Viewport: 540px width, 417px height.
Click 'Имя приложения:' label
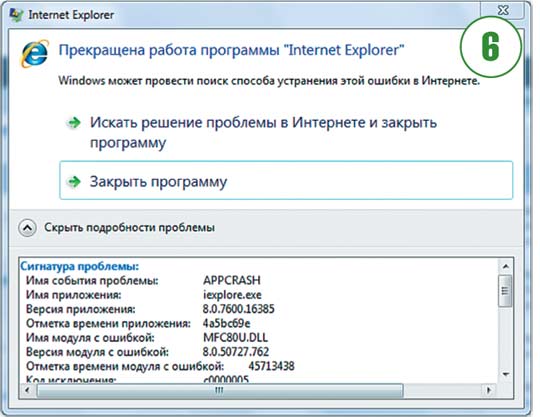tap(74, 295)
